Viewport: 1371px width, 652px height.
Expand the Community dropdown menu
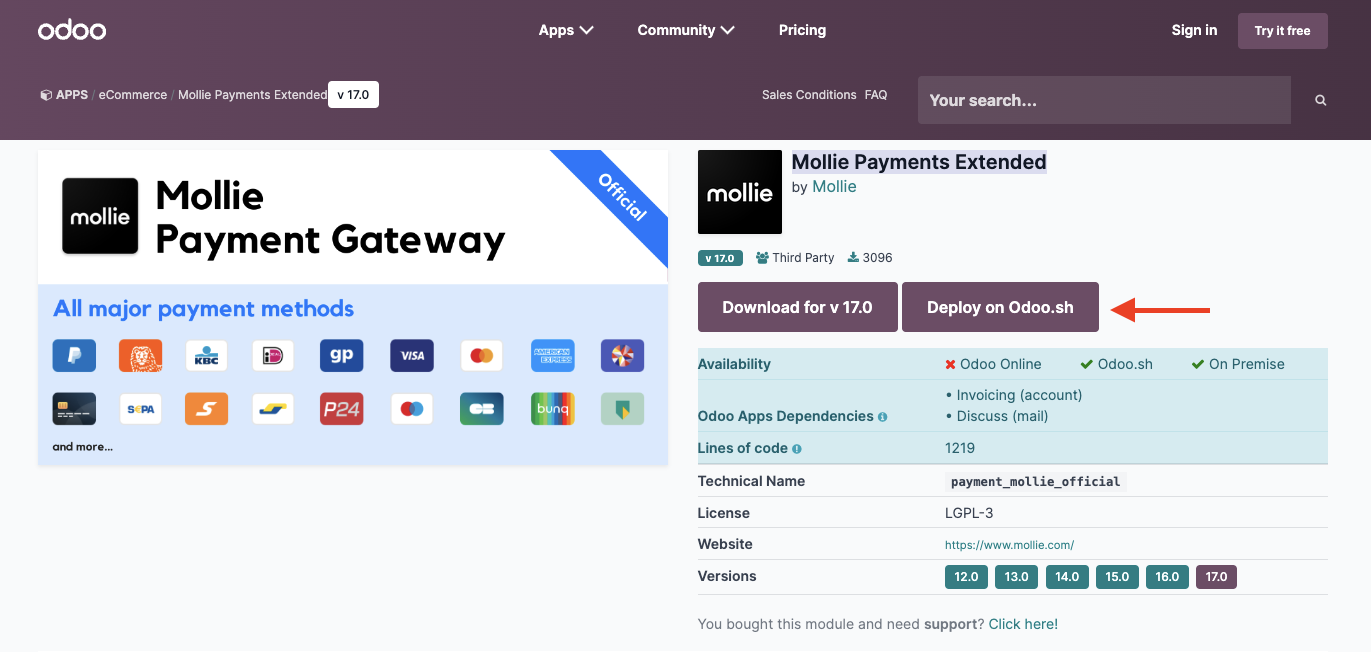(686, 30)
